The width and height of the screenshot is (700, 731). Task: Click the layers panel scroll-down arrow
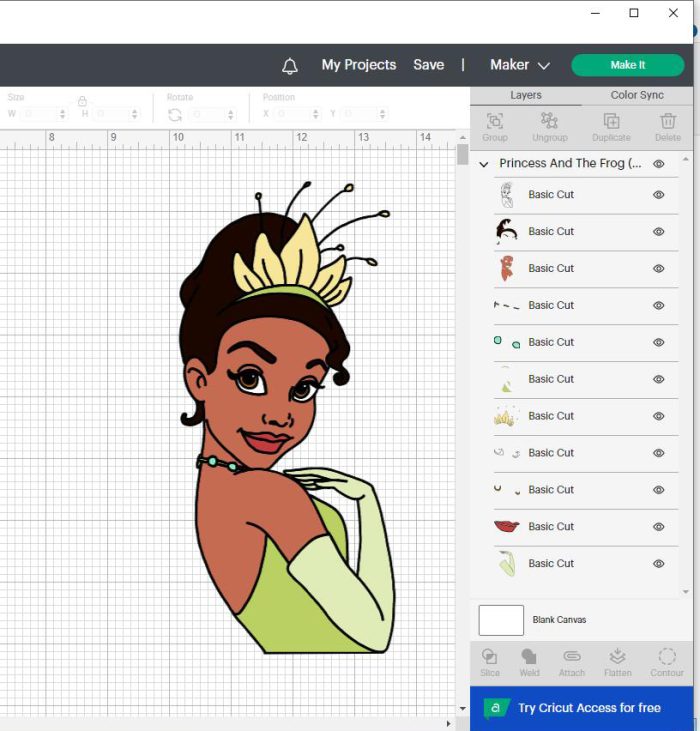[x=685, y=592]
